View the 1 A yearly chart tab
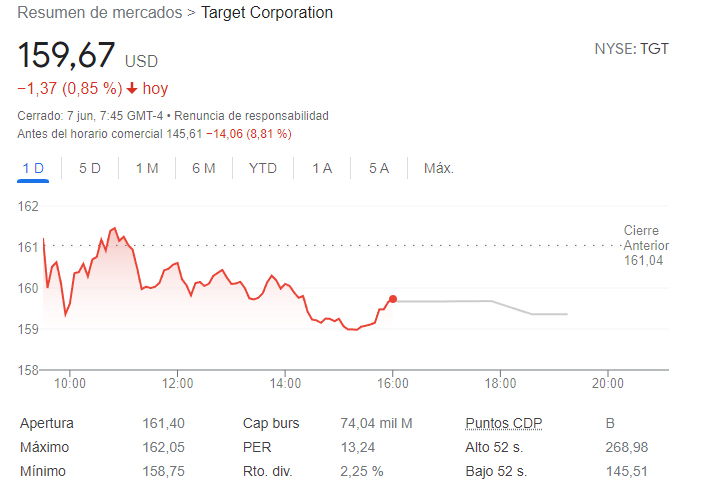This screenshot has width=704, height=497. (x=322, y=168)
